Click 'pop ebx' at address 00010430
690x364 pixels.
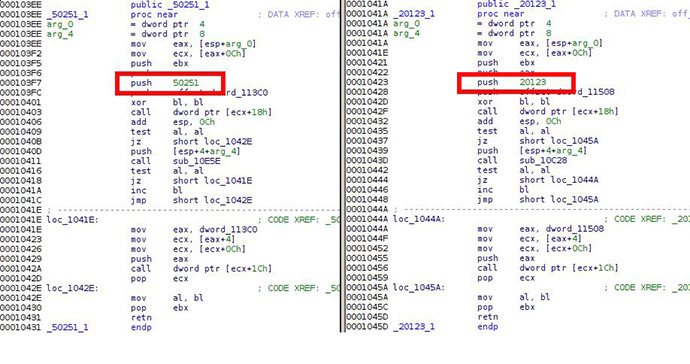(159, 308)
